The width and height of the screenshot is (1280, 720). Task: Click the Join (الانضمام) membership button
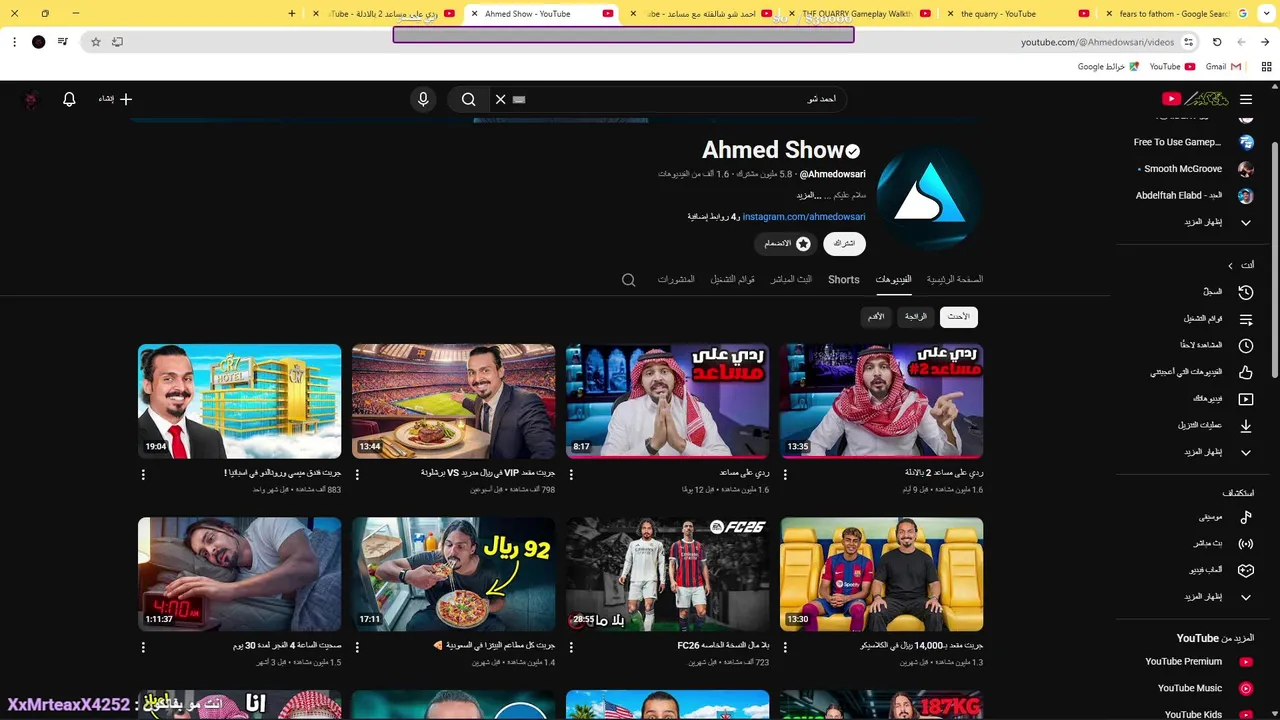786,243
